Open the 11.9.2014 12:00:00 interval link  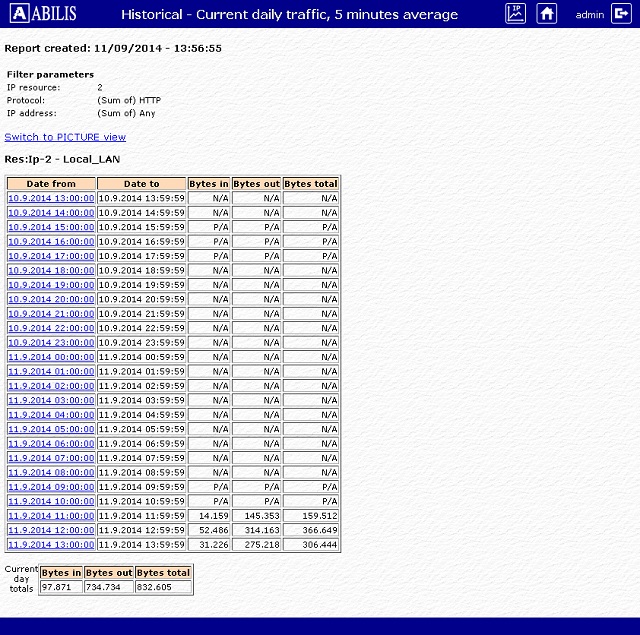coord(51,530)
